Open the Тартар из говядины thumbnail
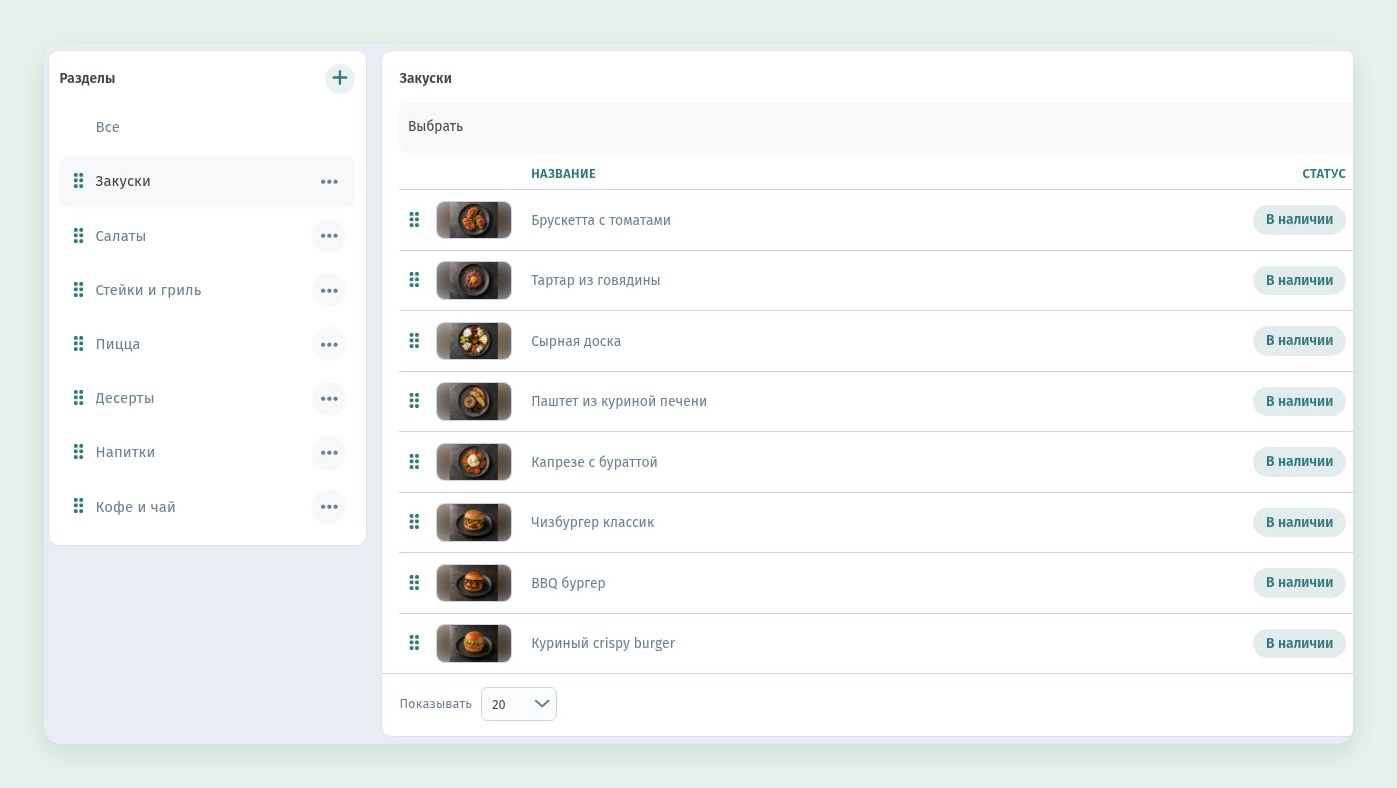 click(474, 280)
